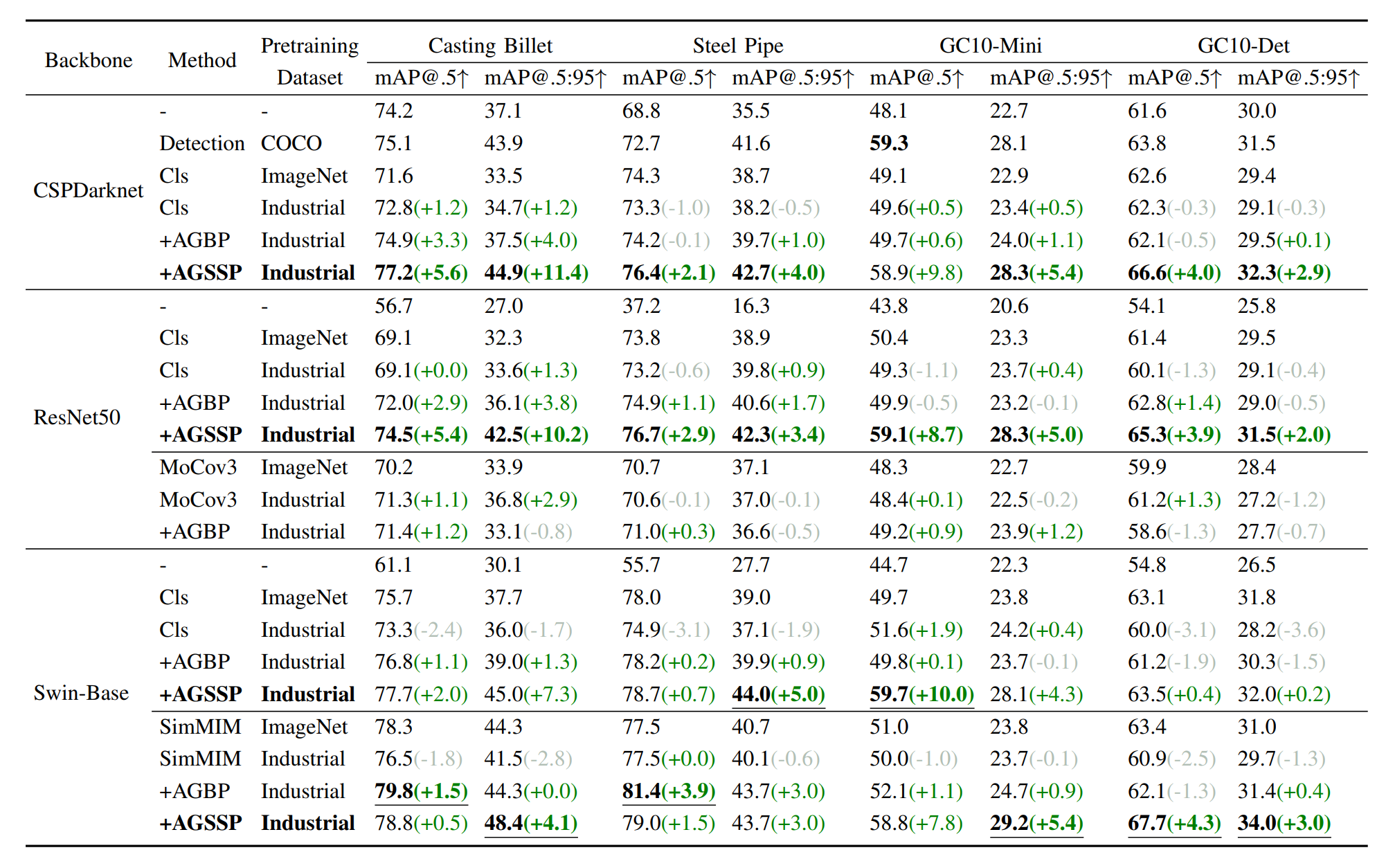Click the "Detection" method cell
1386x868 pixels.
pos(202,143)
